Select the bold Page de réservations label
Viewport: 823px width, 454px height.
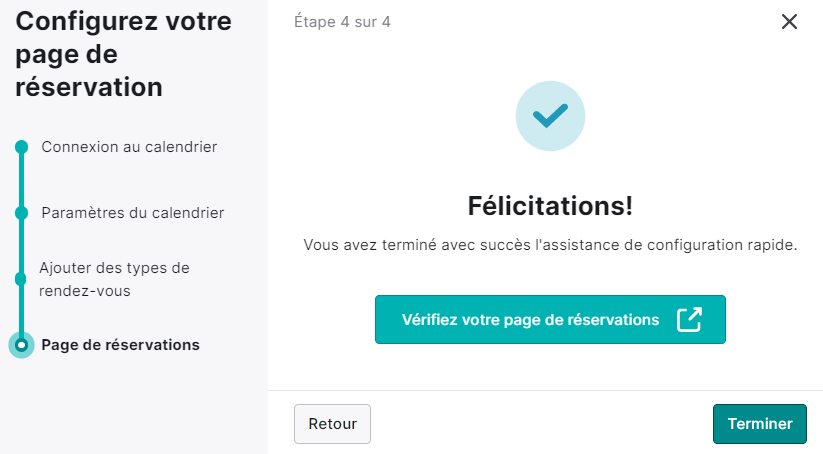pos(121,345)
